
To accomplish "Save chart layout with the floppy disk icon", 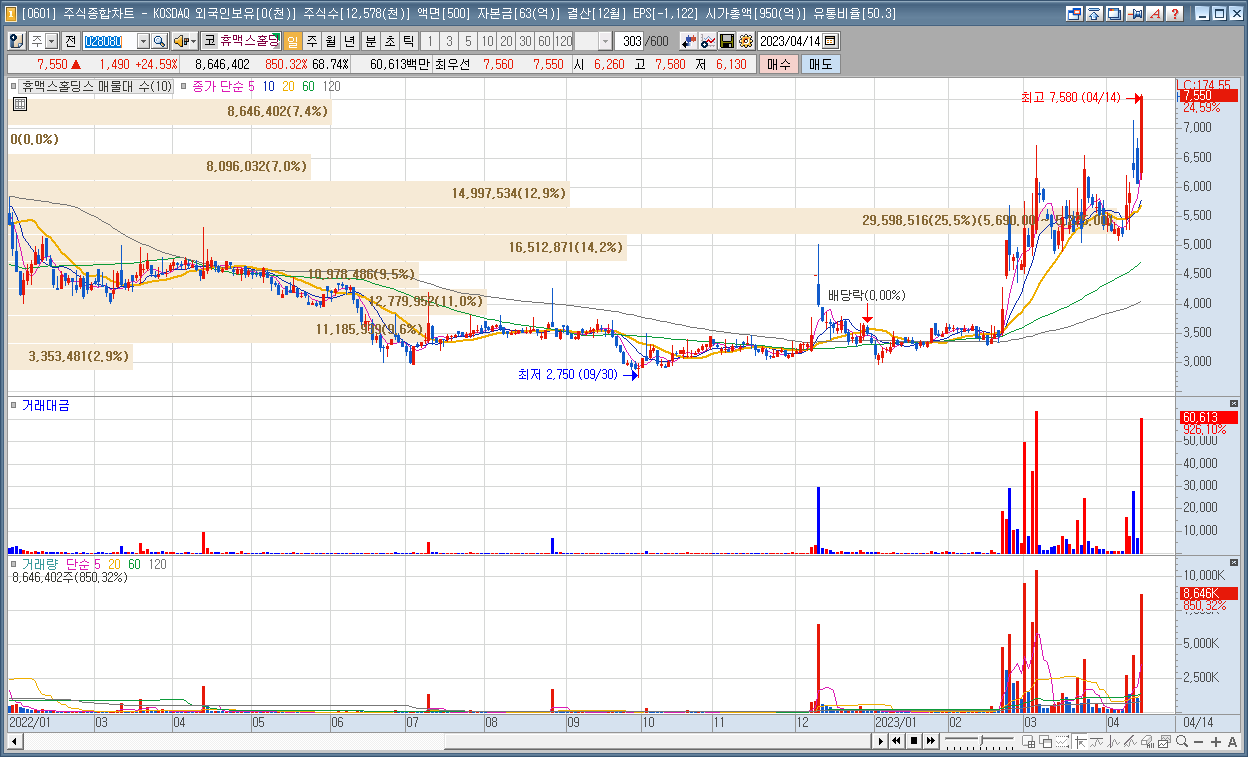I will [726, 41].
